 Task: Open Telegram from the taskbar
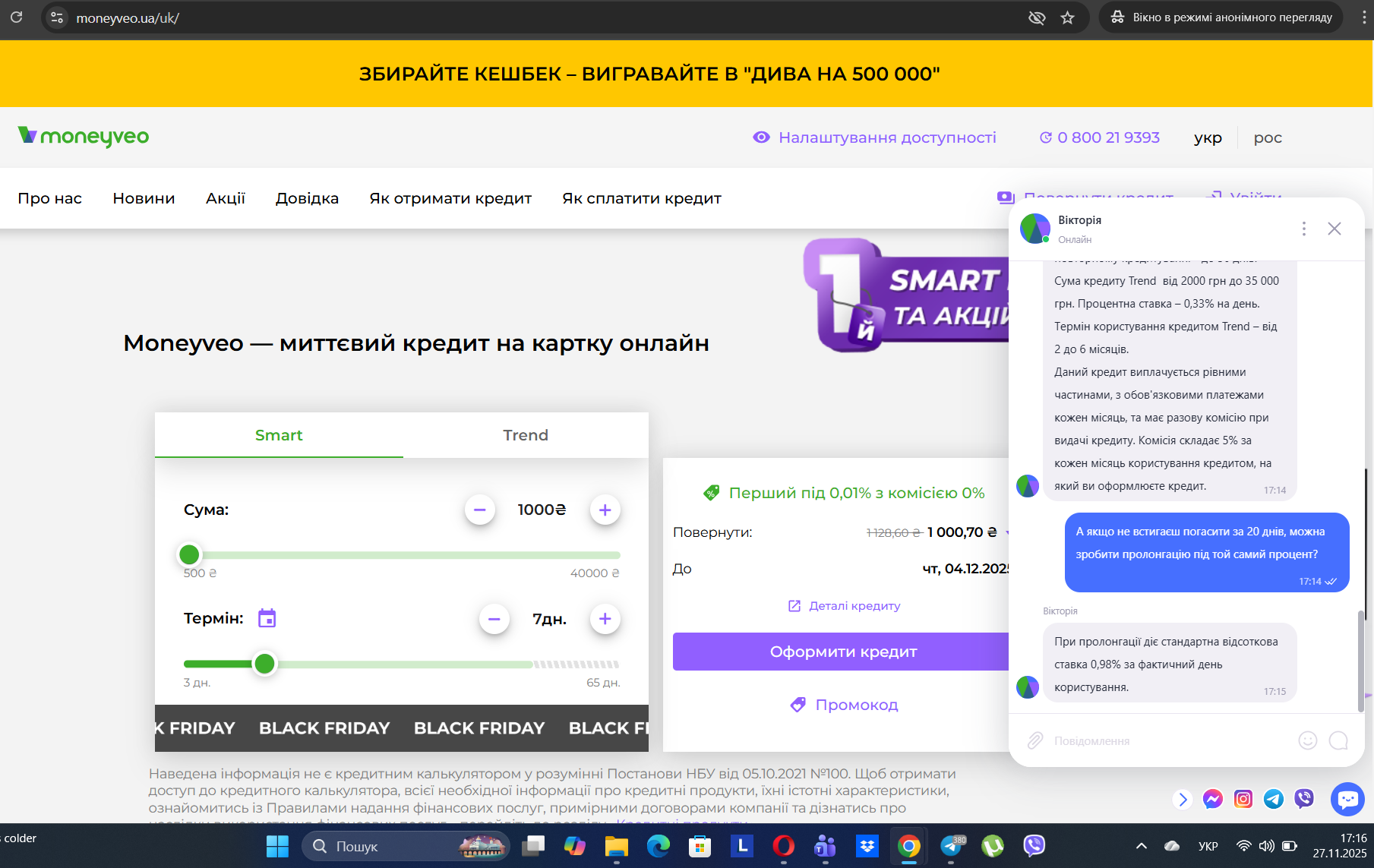[x=951, y=846]
